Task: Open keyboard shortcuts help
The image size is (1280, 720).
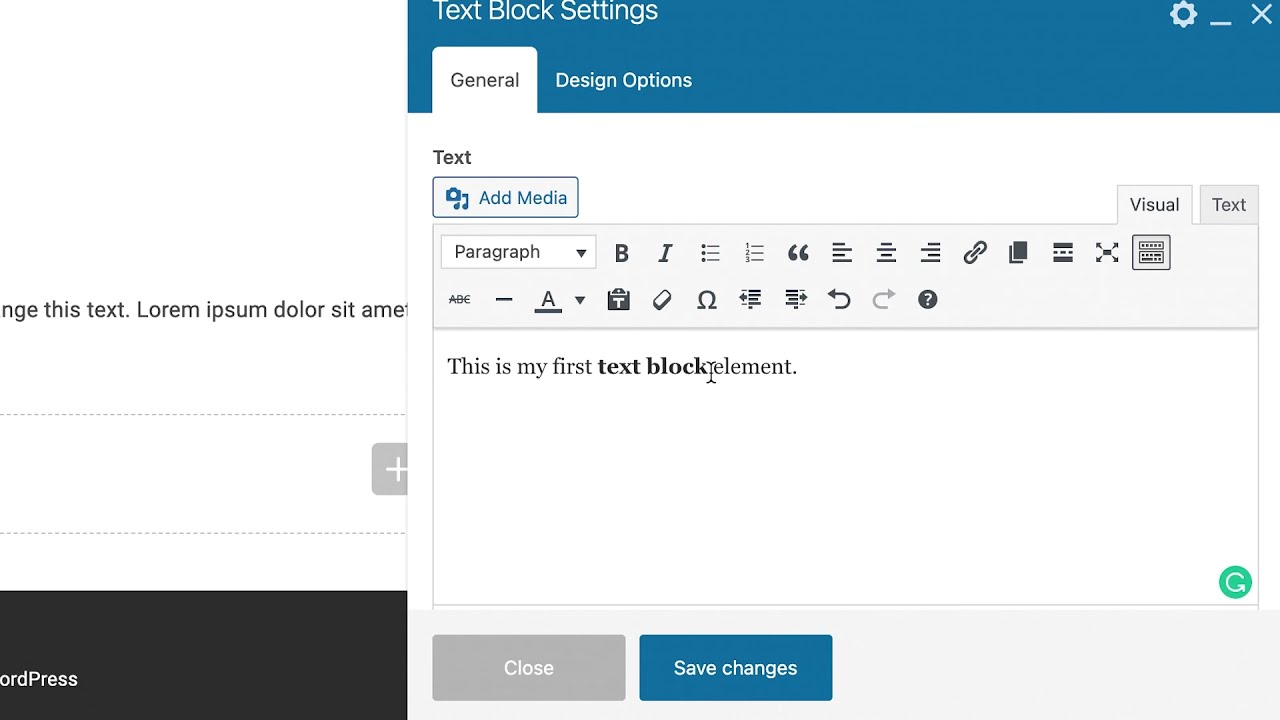Action: (x=928, y=299)
